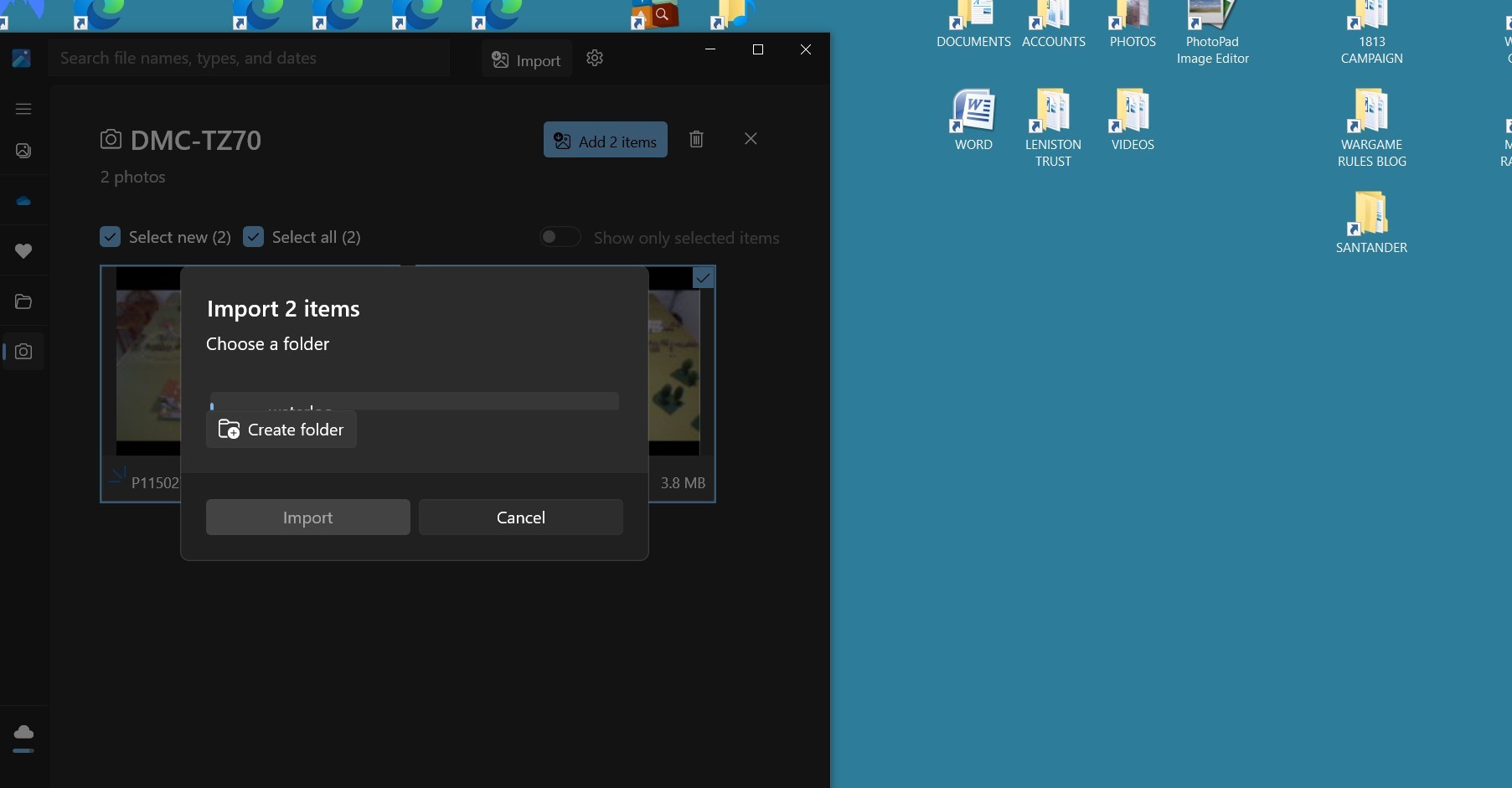Click the Import button beside search bar
1512x788 pixels.
pyautogui.click(x=526, y=59)
